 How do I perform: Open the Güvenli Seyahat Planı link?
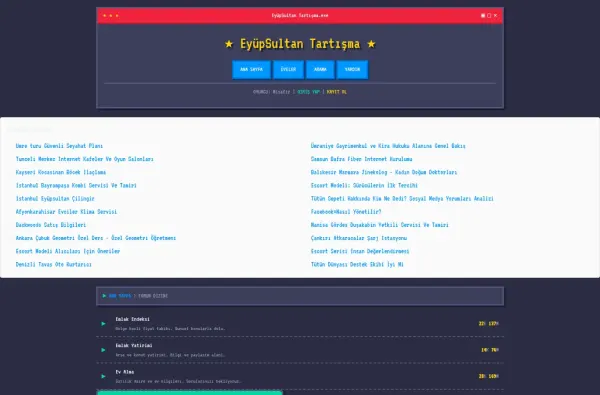tap(59, 146)
